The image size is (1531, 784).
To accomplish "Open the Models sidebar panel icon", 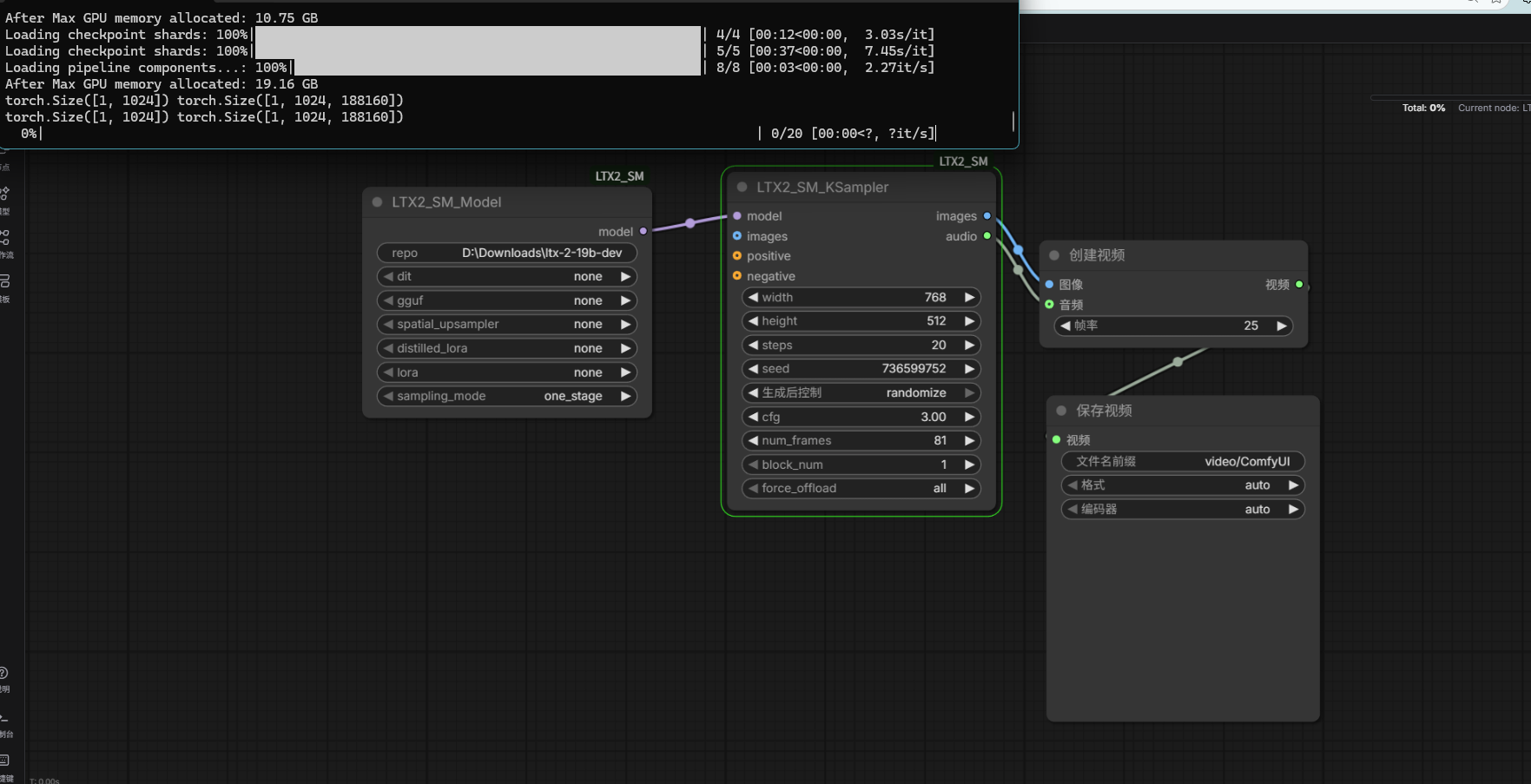I will click(x=5, y=194).
